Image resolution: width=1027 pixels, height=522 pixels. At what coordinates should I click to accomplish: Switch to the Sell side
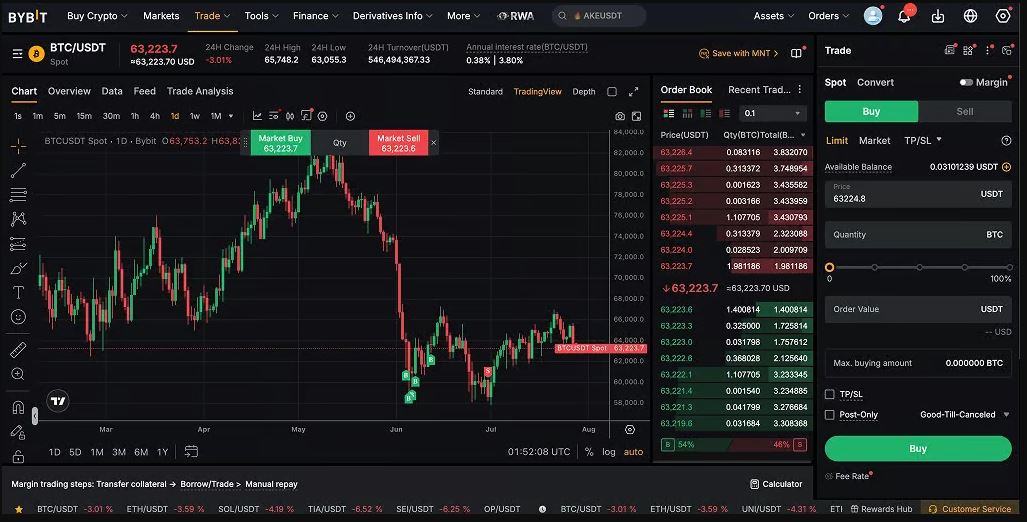pos(965,111)
